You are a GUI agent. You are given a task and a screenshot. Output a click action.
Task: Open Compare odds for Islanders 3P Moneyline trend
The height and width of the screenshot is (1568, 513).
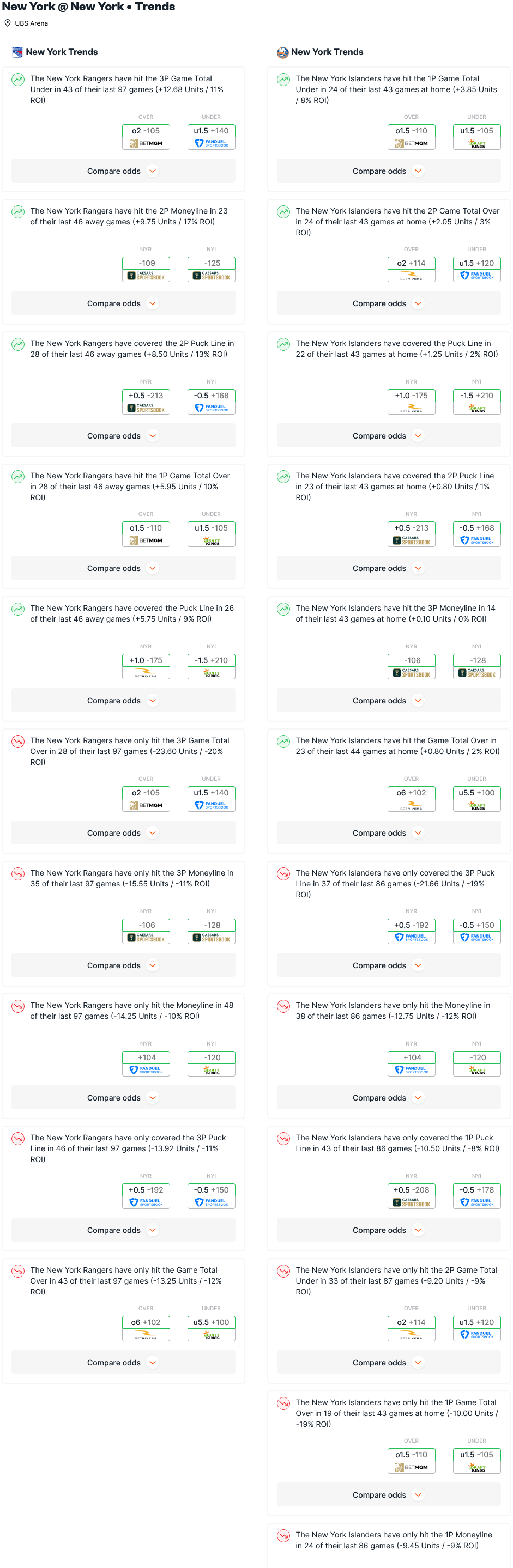[388, 701]
